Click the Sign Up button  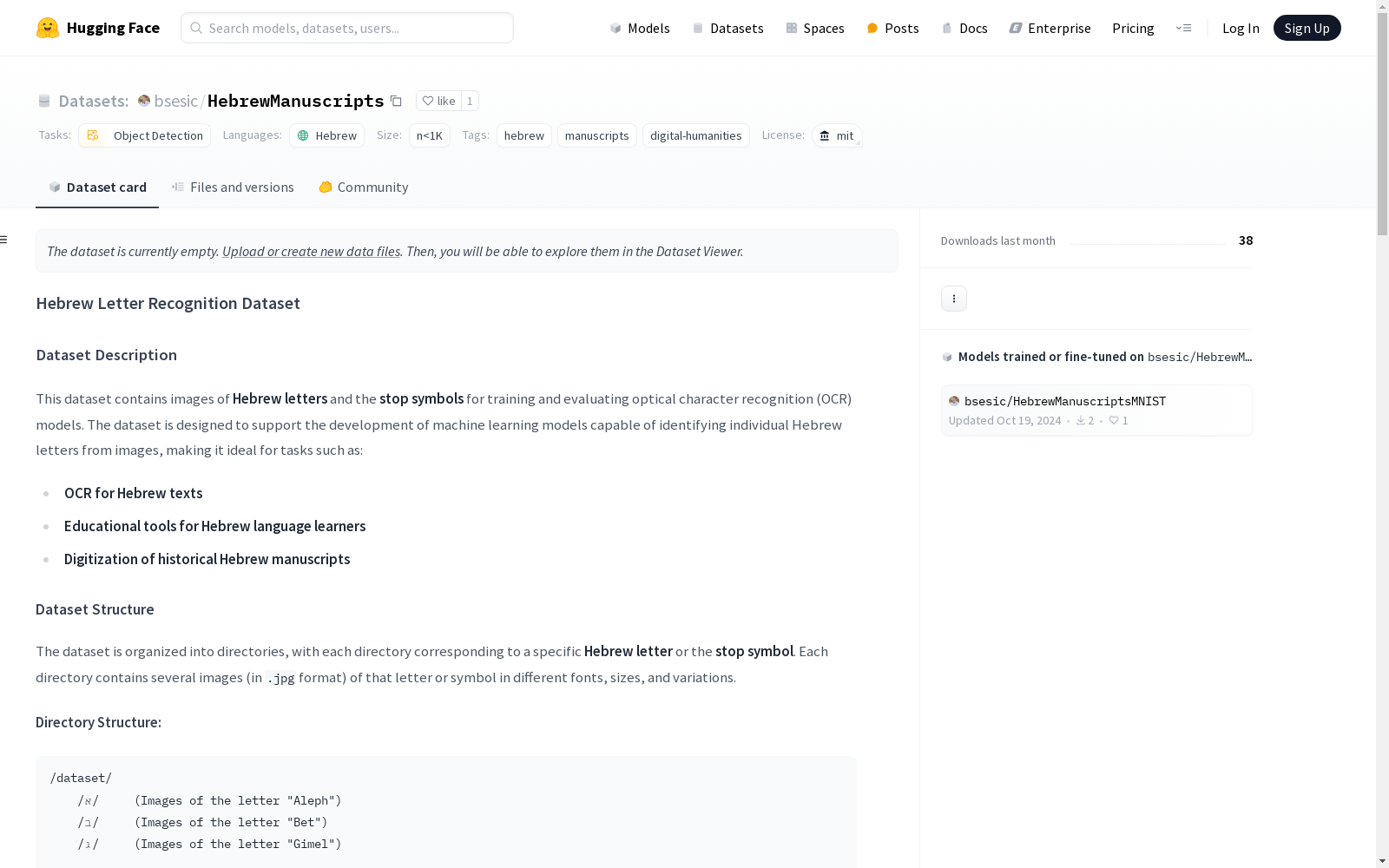[x=1307, y=28]
